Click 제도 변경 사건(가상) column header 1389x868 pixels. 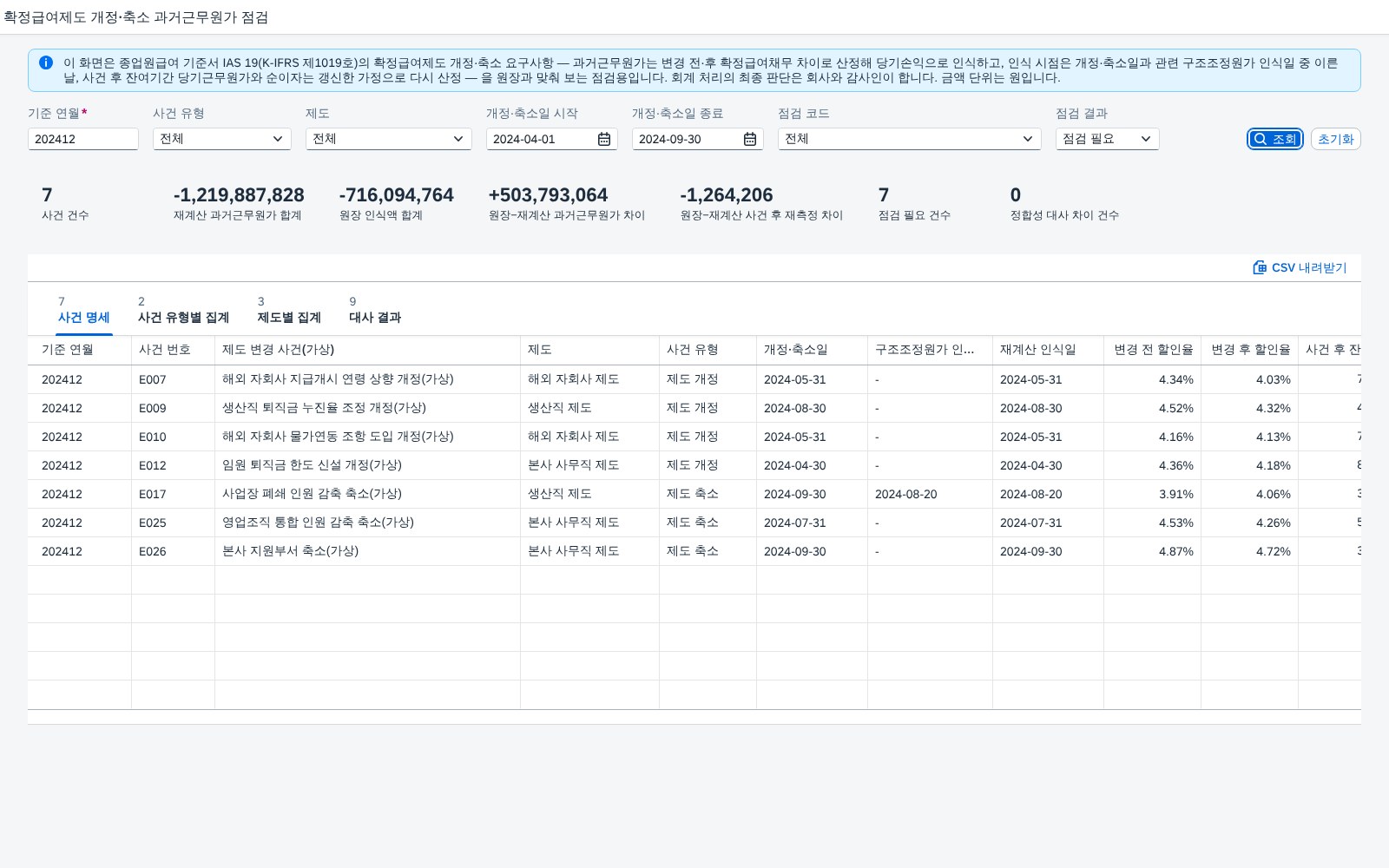(x=367, y=350)
